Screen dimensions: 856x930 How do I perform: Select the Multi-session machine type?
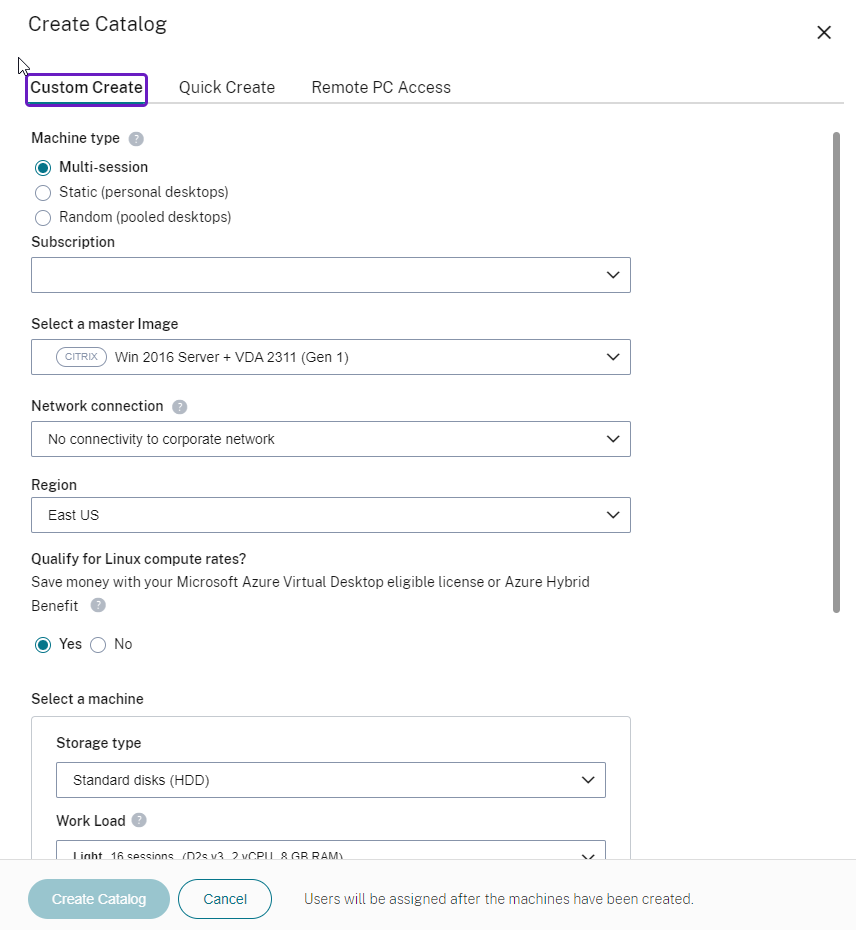(x=43, y=168)
